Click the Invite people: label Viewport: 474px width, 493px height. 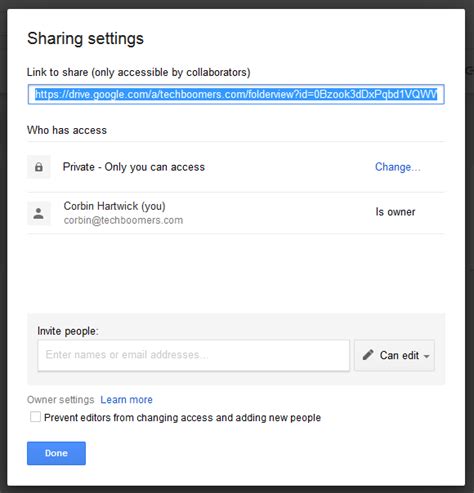(68, 331)
